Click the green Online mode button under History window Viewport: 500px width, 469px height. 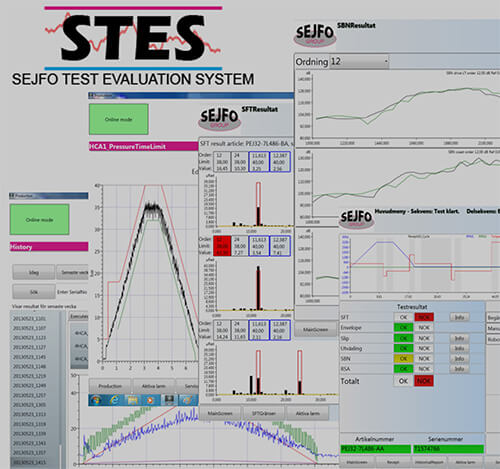click(40, 220)
